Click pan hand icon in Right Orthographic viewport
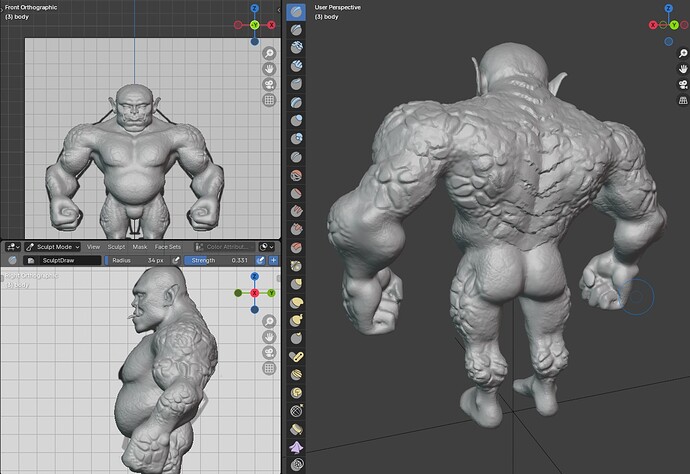The height and width of the screenshot is (474, 690). pos(269,337)
